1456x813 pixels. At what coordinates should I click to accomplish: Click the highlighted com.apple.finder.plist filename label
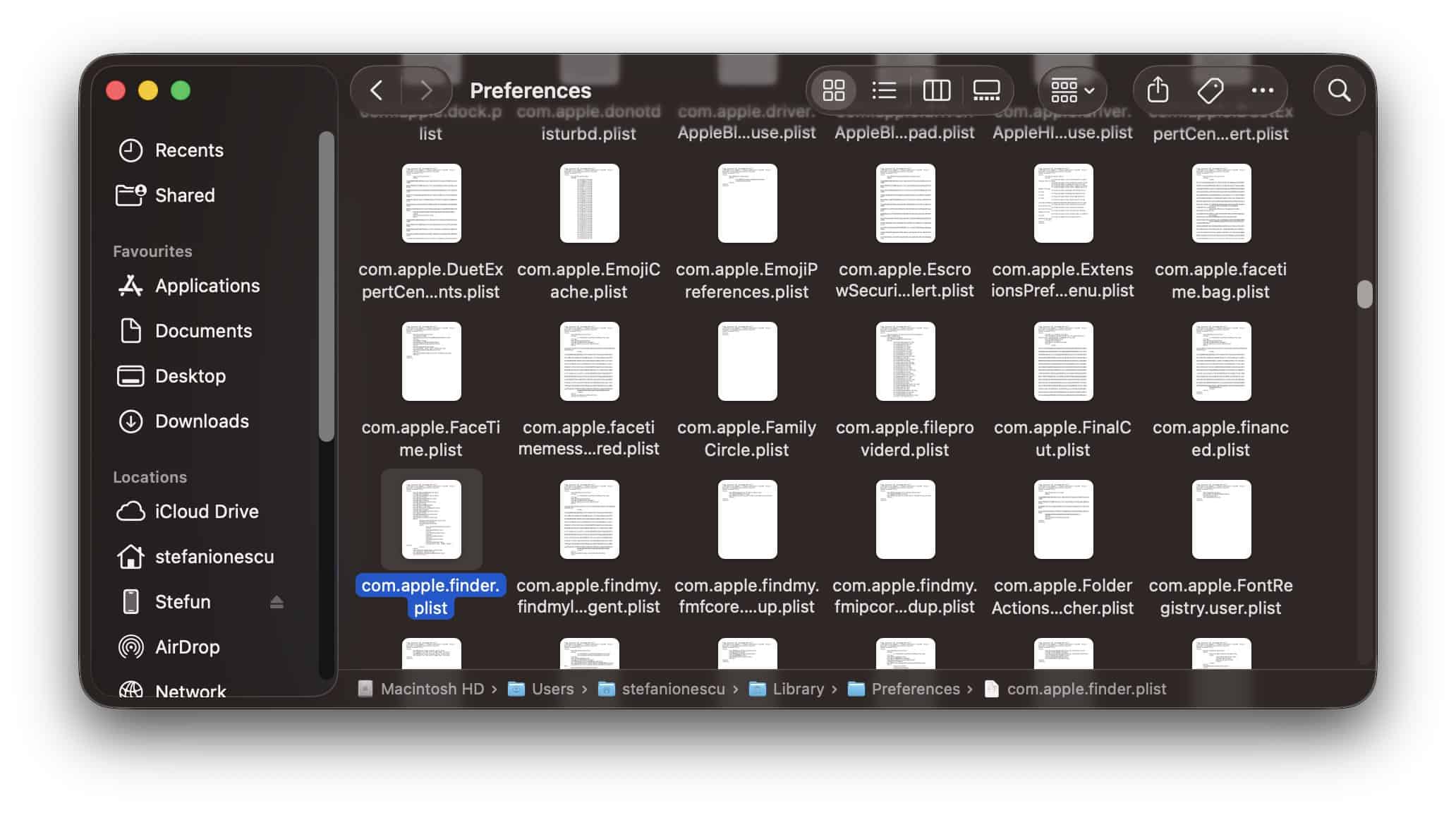[431, 596]
